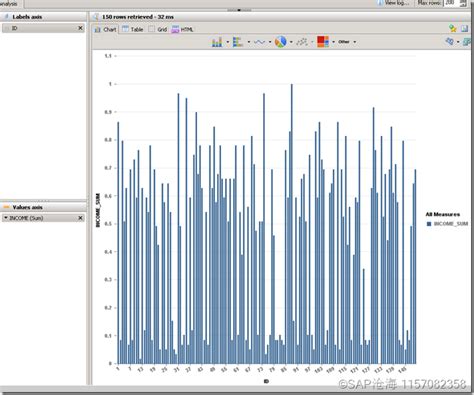Screen dimensions: 474x395
Task: Click the add-to-favorites star icon
Action: tap(452, 29)
